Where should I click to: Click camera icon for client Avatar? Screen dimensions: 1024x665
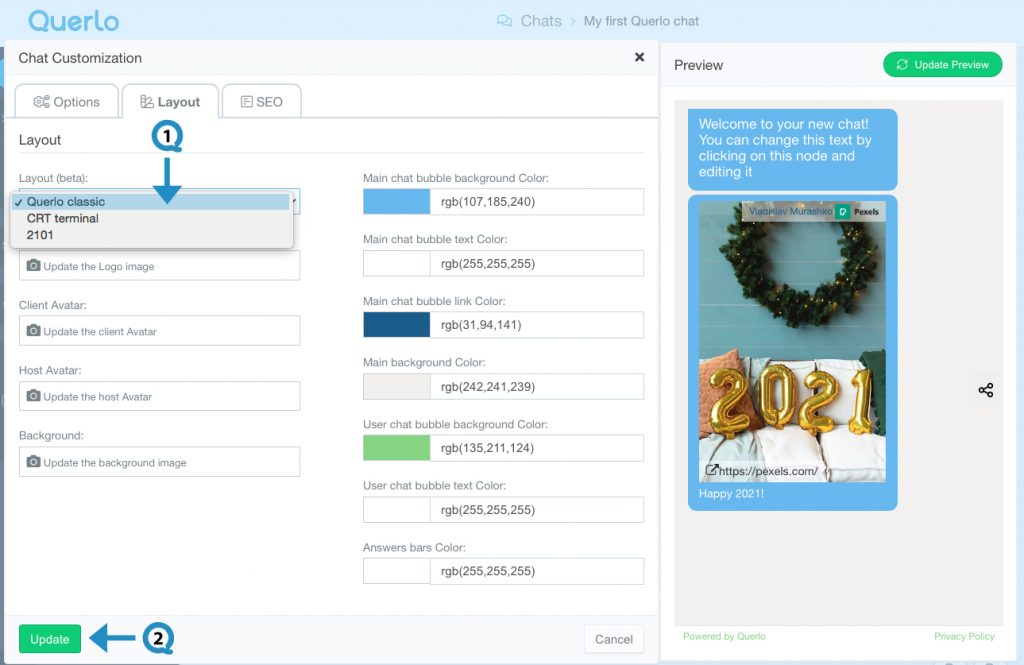point(33,331)
